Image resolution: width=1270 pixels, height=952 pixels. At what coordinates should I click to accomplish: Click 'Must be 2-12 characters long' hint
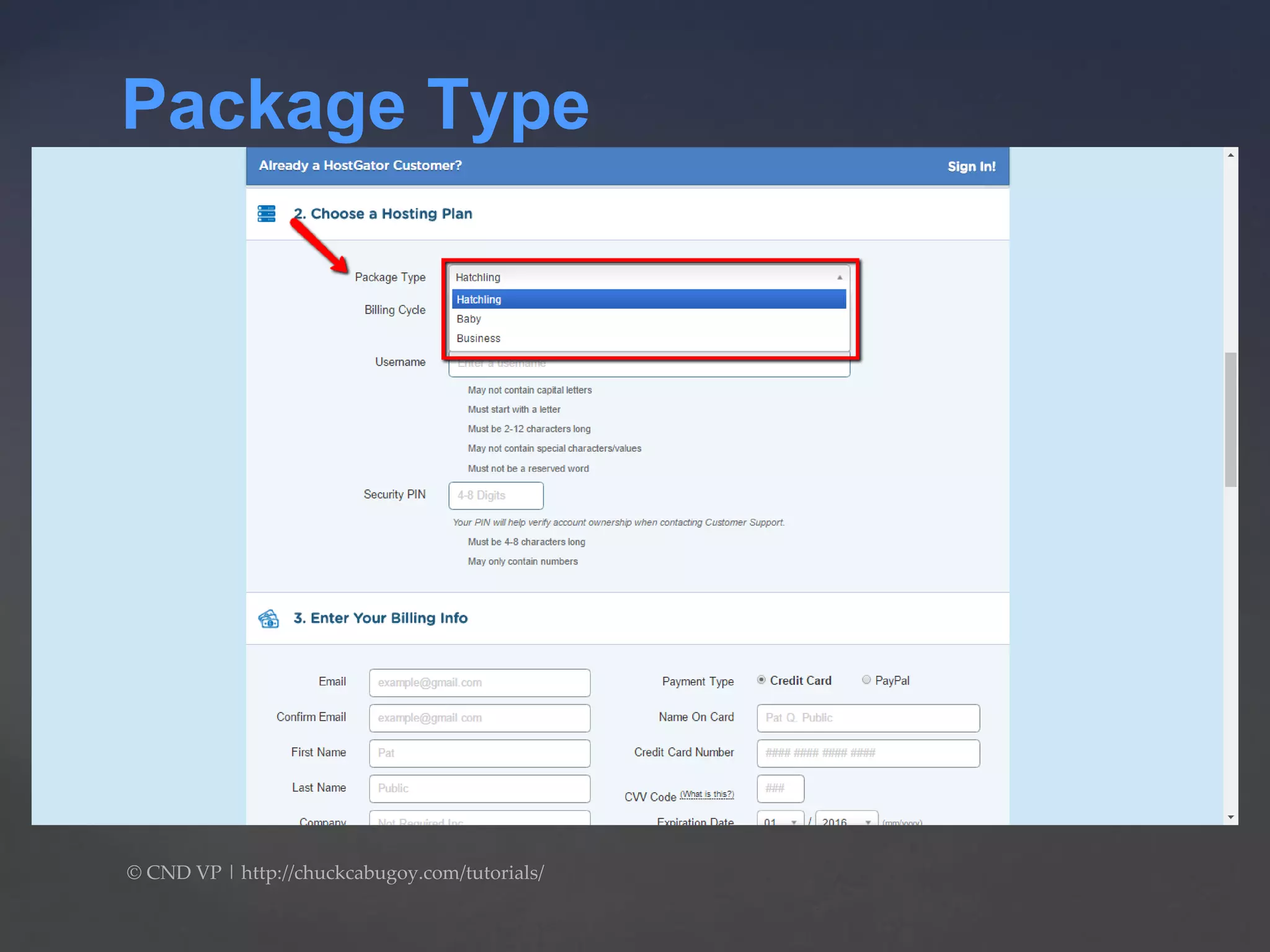[x=529, y=429]
